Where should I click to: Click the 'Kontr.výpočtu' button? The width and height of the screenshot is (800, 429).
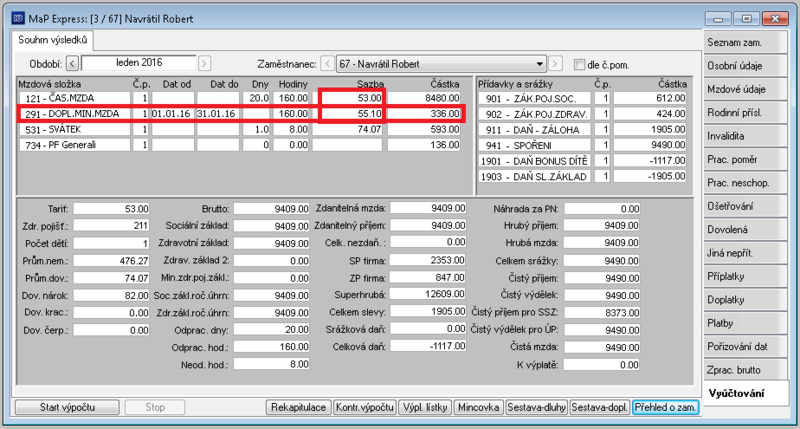pos(365,407)
